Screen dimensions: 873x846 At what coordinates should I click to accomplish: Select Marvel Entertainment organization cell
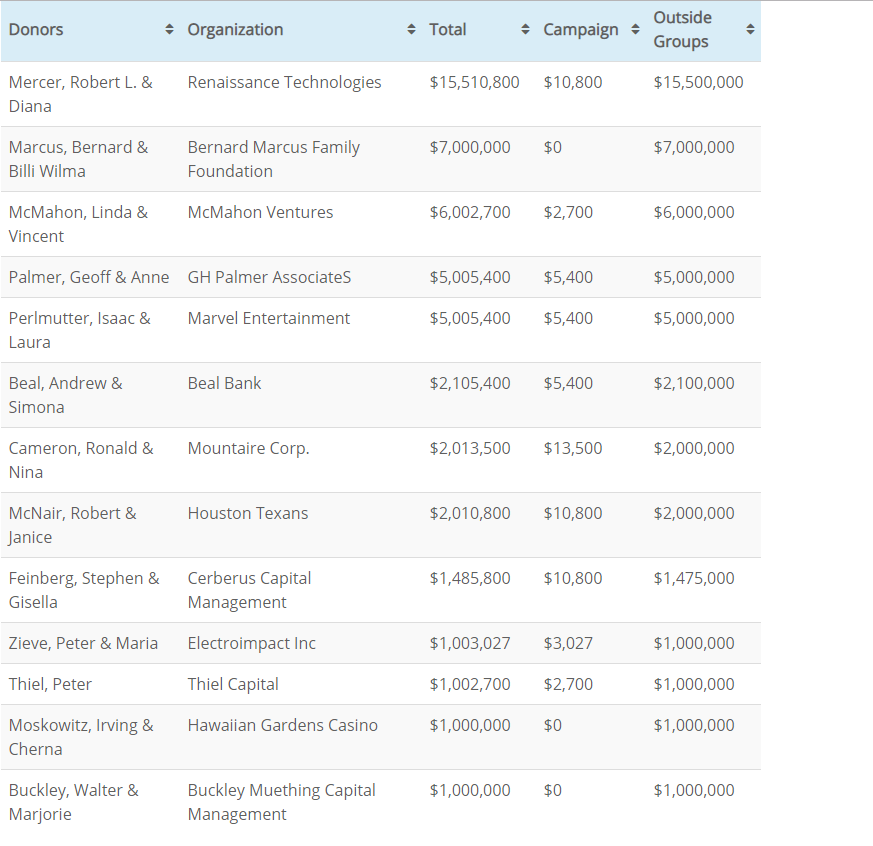click(269, 318)
